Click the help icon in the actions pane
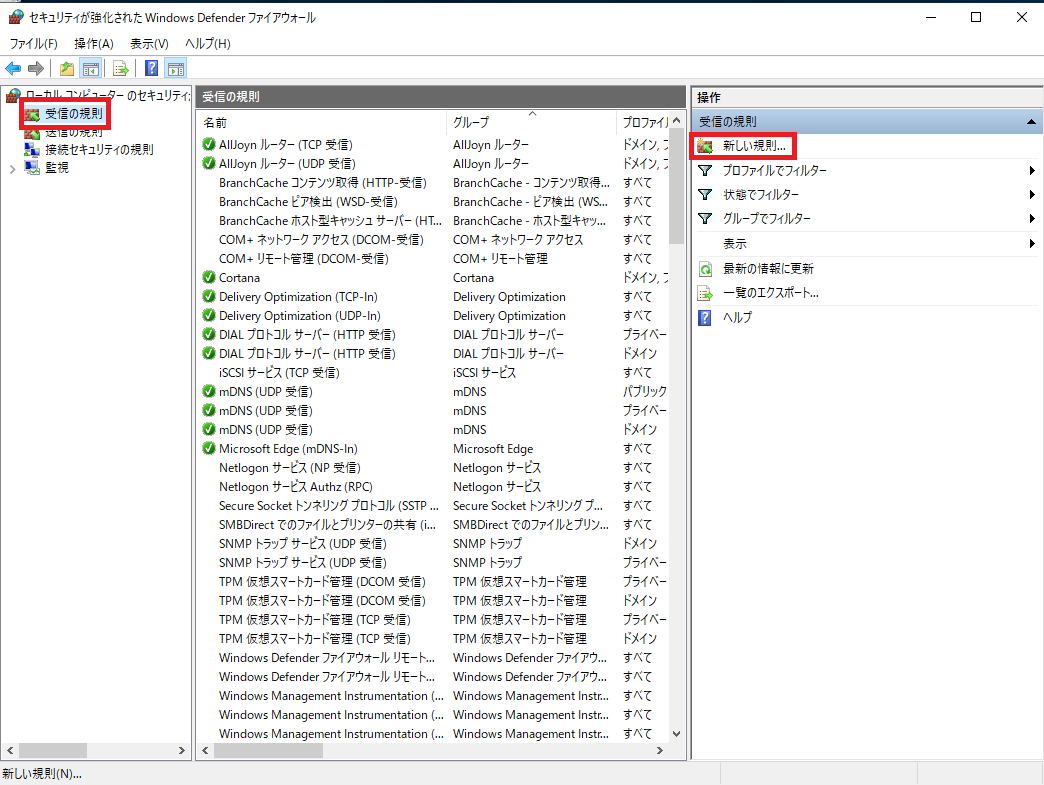The width and height of the screenshot is (1044, 785). [704, 318]
